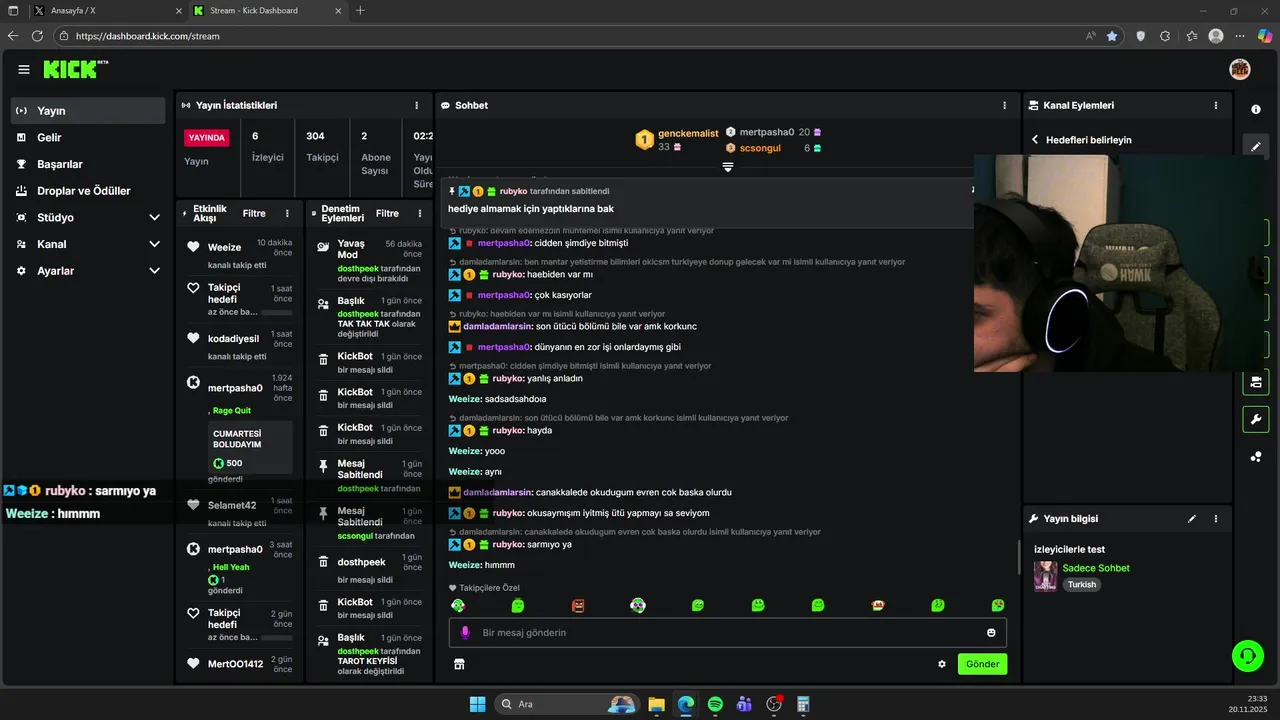Click the Weeize: yooo chat message
1280x720 pixels.
[477, 451]
